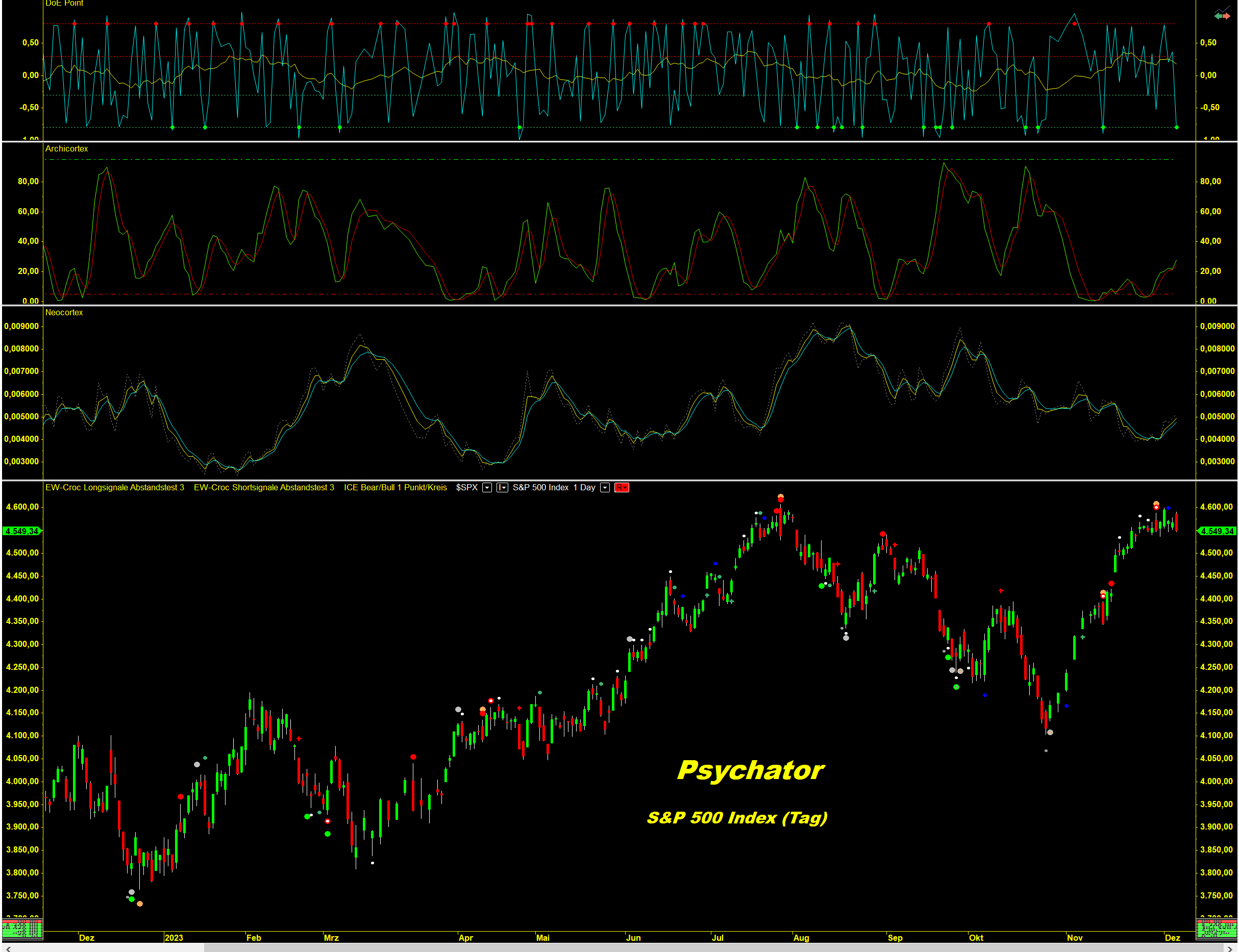The width and height of the screenshot is (1239, 952).
Task: Click the Neocortex indicator label
Action: 63,312
